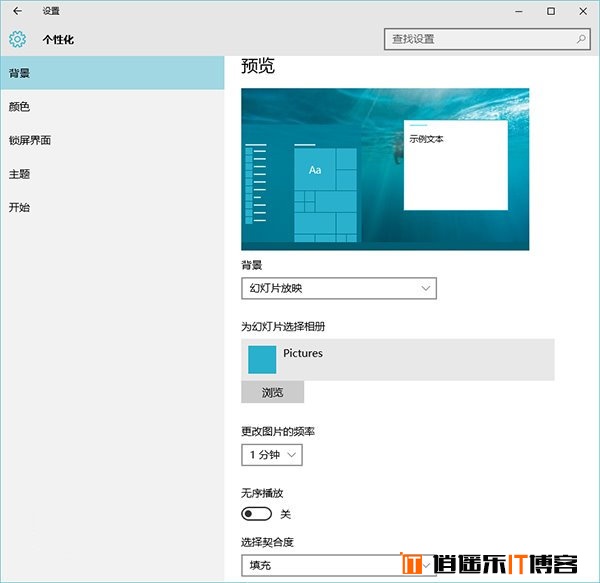Open the 选择契合度 dropdown showing 填充
Viewport: 600px width, 583px height.
point(339,565)
